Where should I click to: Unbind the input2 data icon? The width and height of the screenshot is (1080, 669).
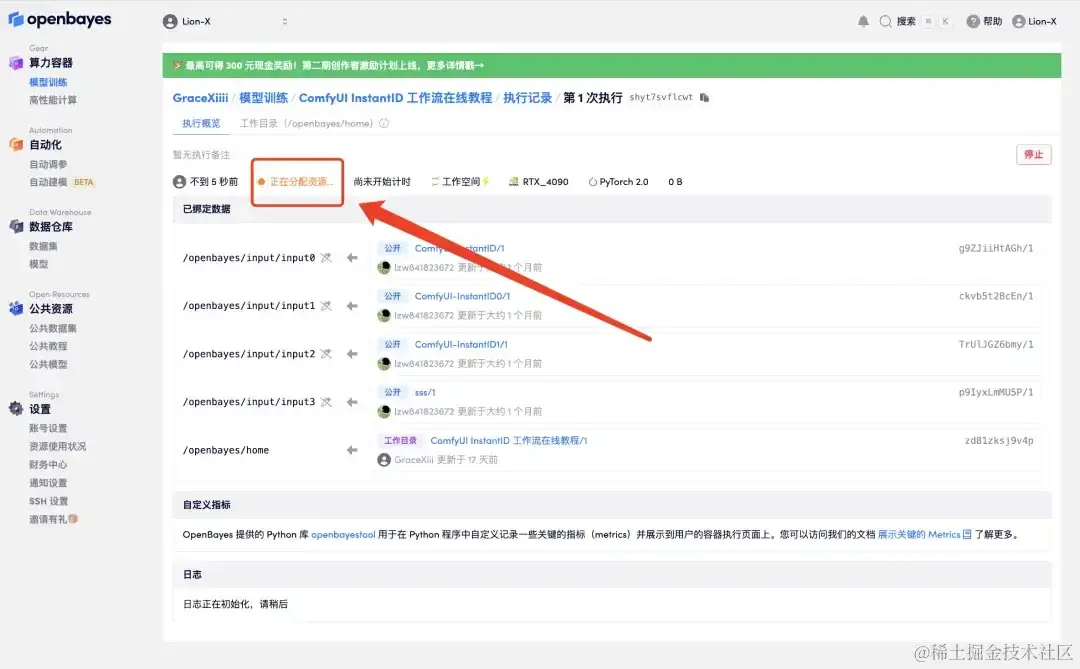tap(326, 353)
